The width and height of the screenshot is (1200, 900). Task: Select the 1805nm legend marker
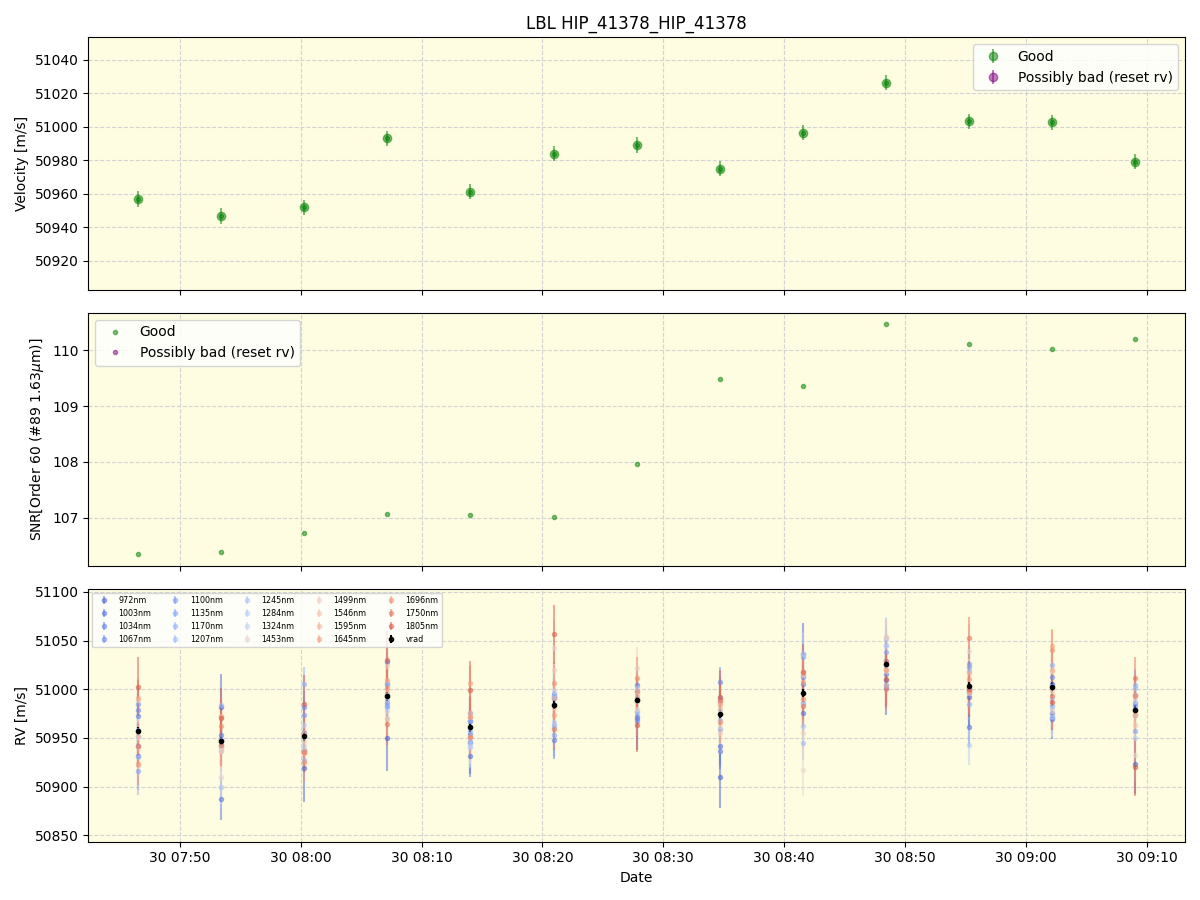[x=391, y=625]
